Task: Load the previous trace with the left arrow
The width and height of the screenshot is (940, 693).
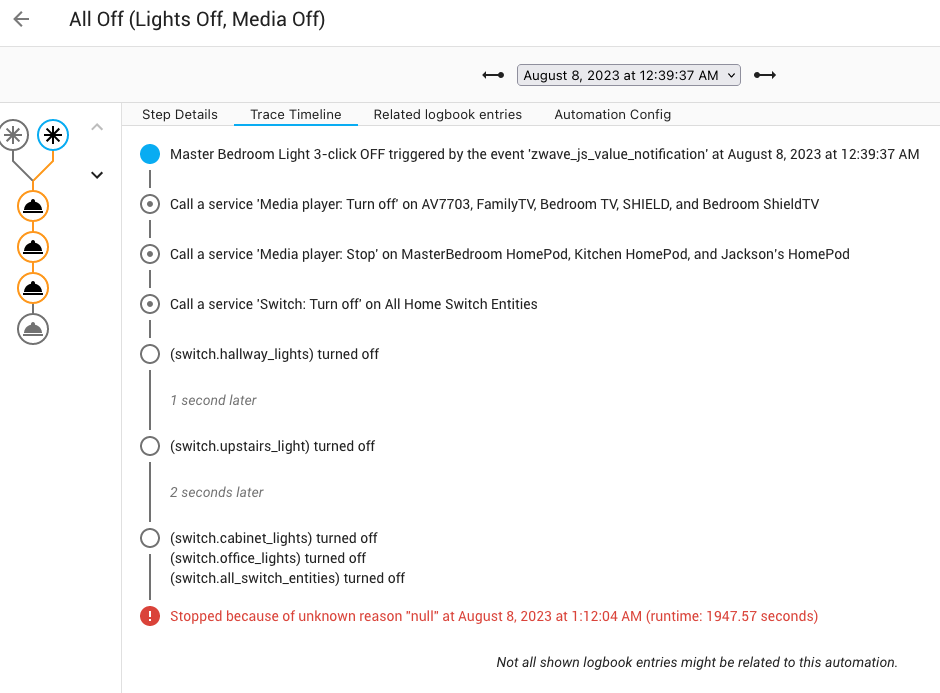Action: click(492, 74)
